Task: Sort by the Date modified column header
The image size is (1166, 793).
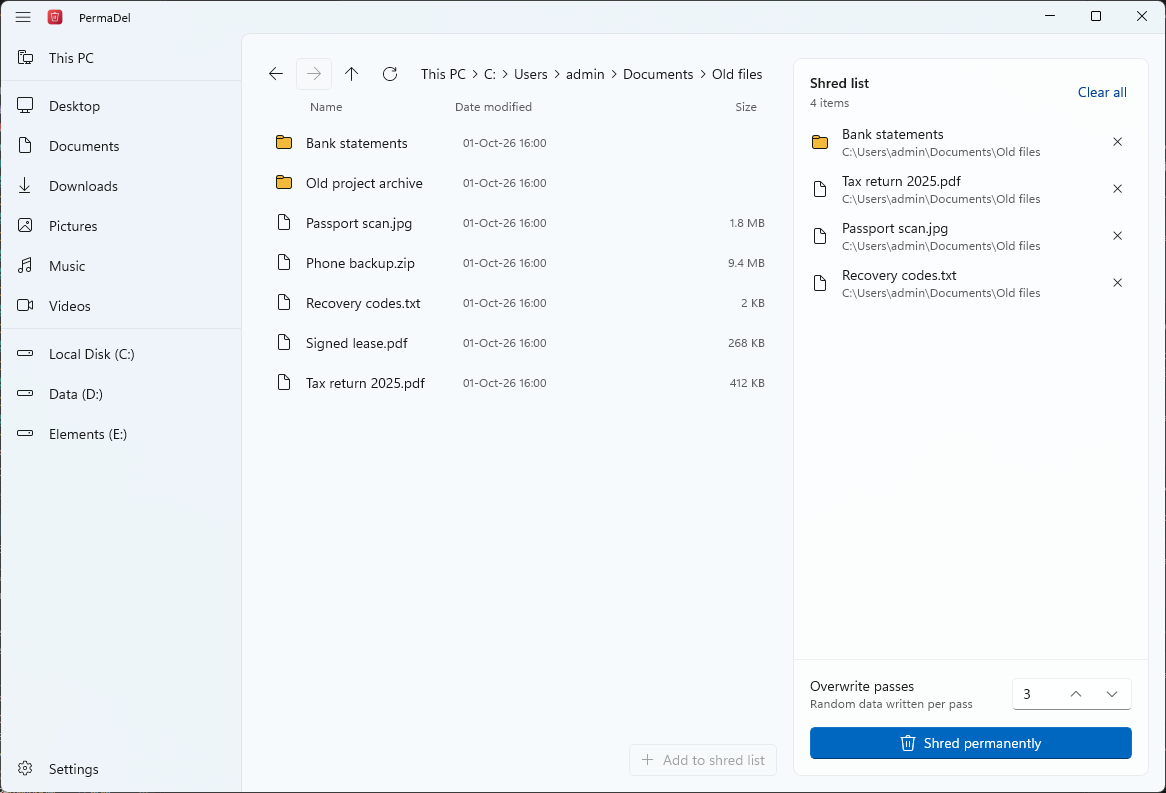Action: click(493, 107)
